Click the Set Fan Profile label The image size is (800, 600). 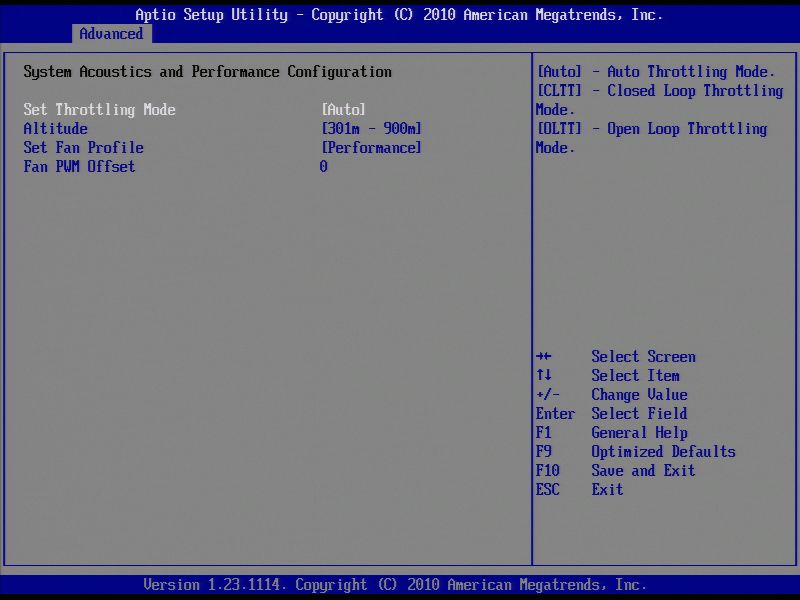pos(84,147)
